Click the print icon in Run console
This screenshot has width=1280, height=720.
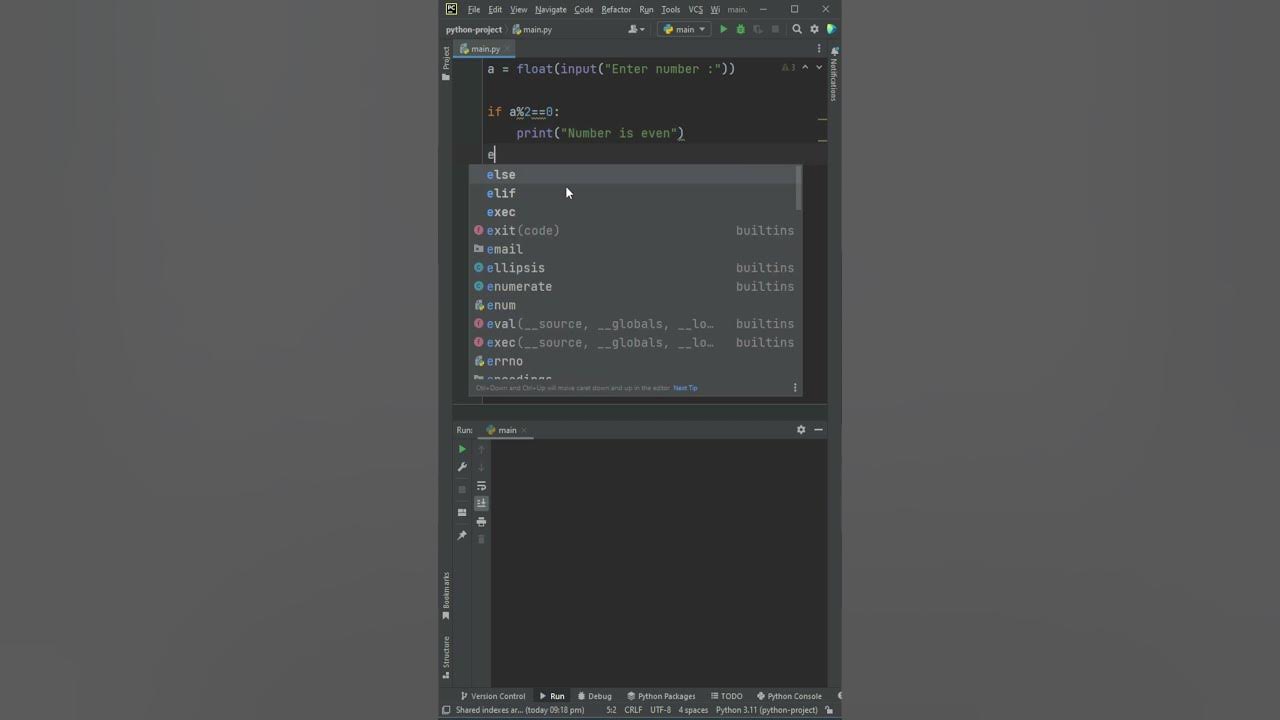(x=481, y=522)
